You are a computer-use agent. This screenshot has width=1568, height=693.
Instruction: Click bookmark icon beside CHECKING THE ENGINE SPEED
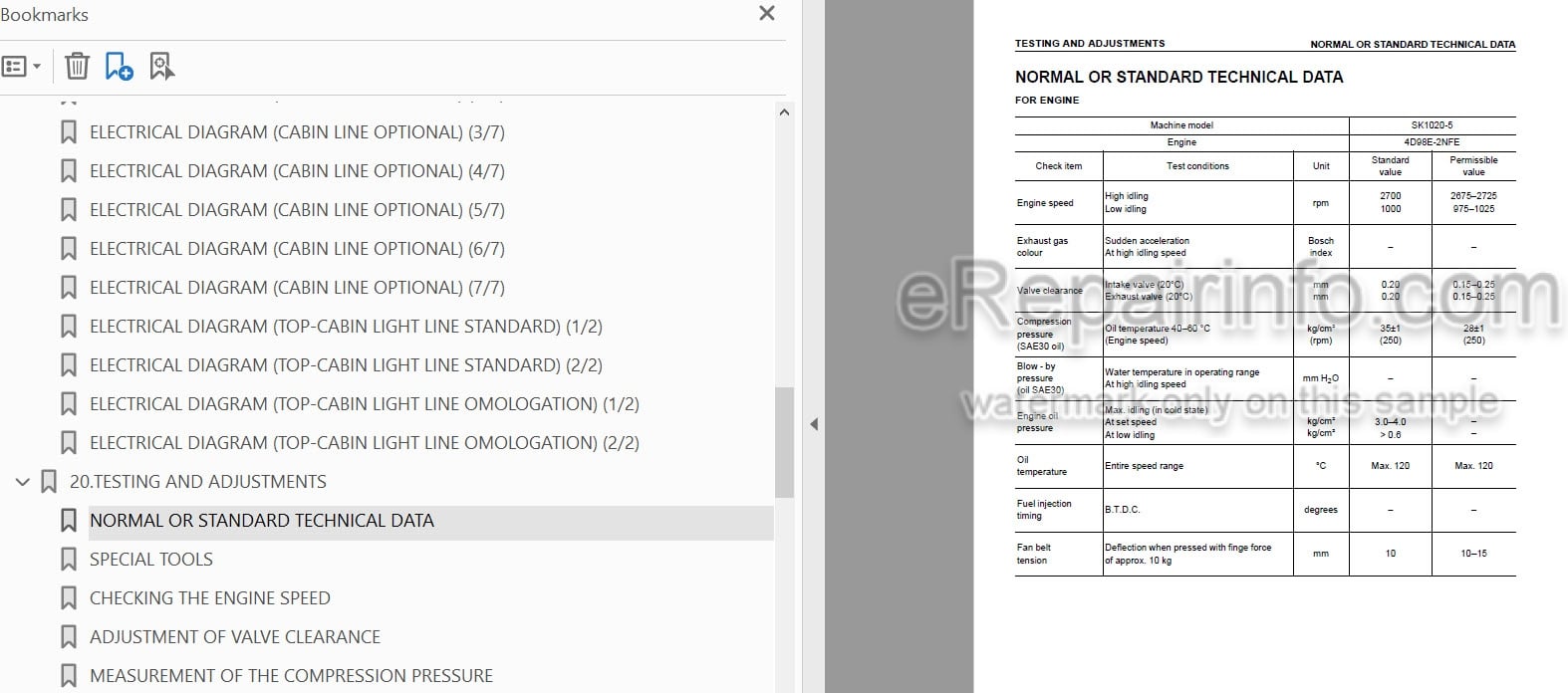coord(69,598)
